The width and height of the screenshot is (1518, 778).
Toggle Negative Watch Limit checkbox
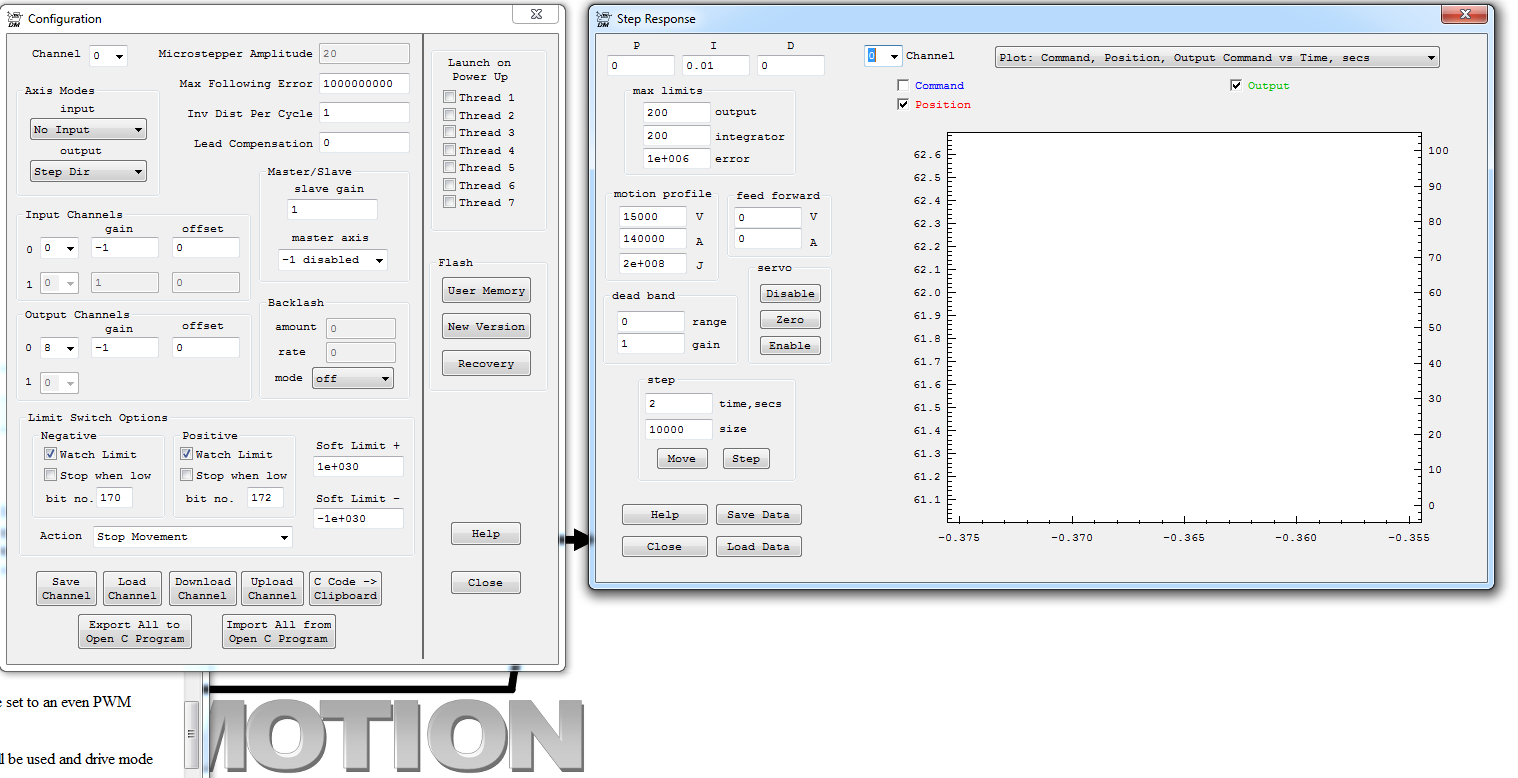[50, 454]
